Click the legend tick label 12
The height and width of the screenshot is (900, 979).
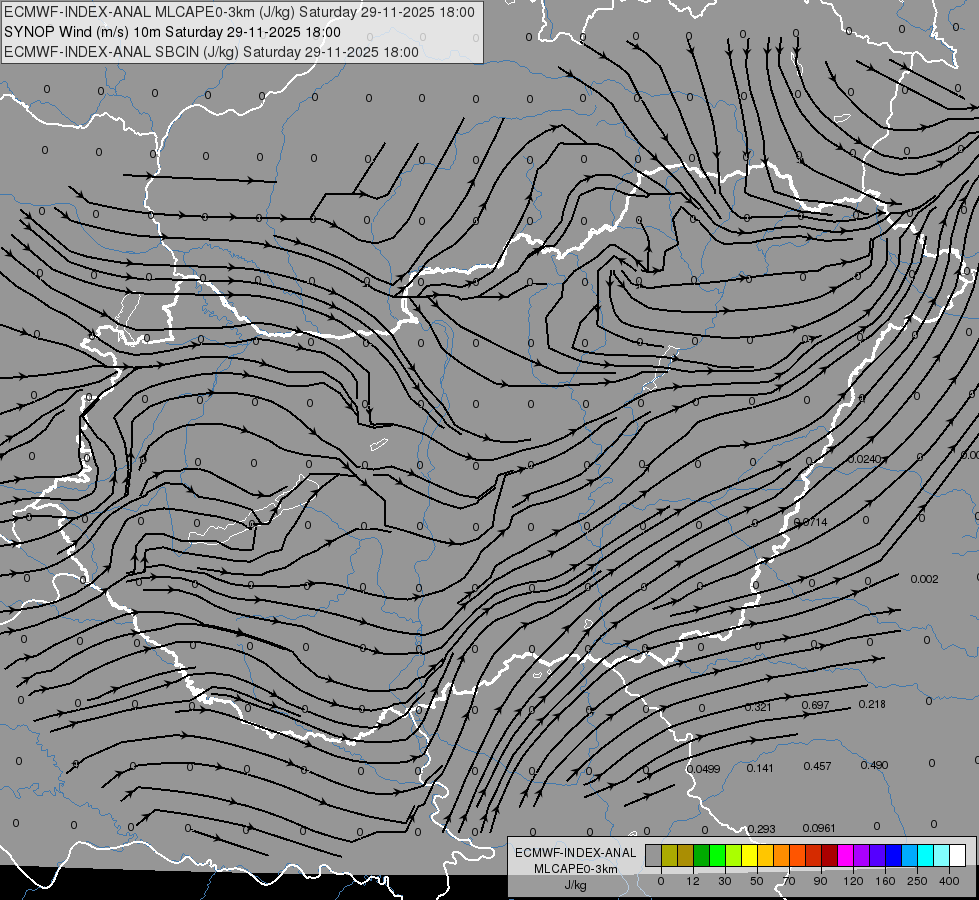pos(693,881)
